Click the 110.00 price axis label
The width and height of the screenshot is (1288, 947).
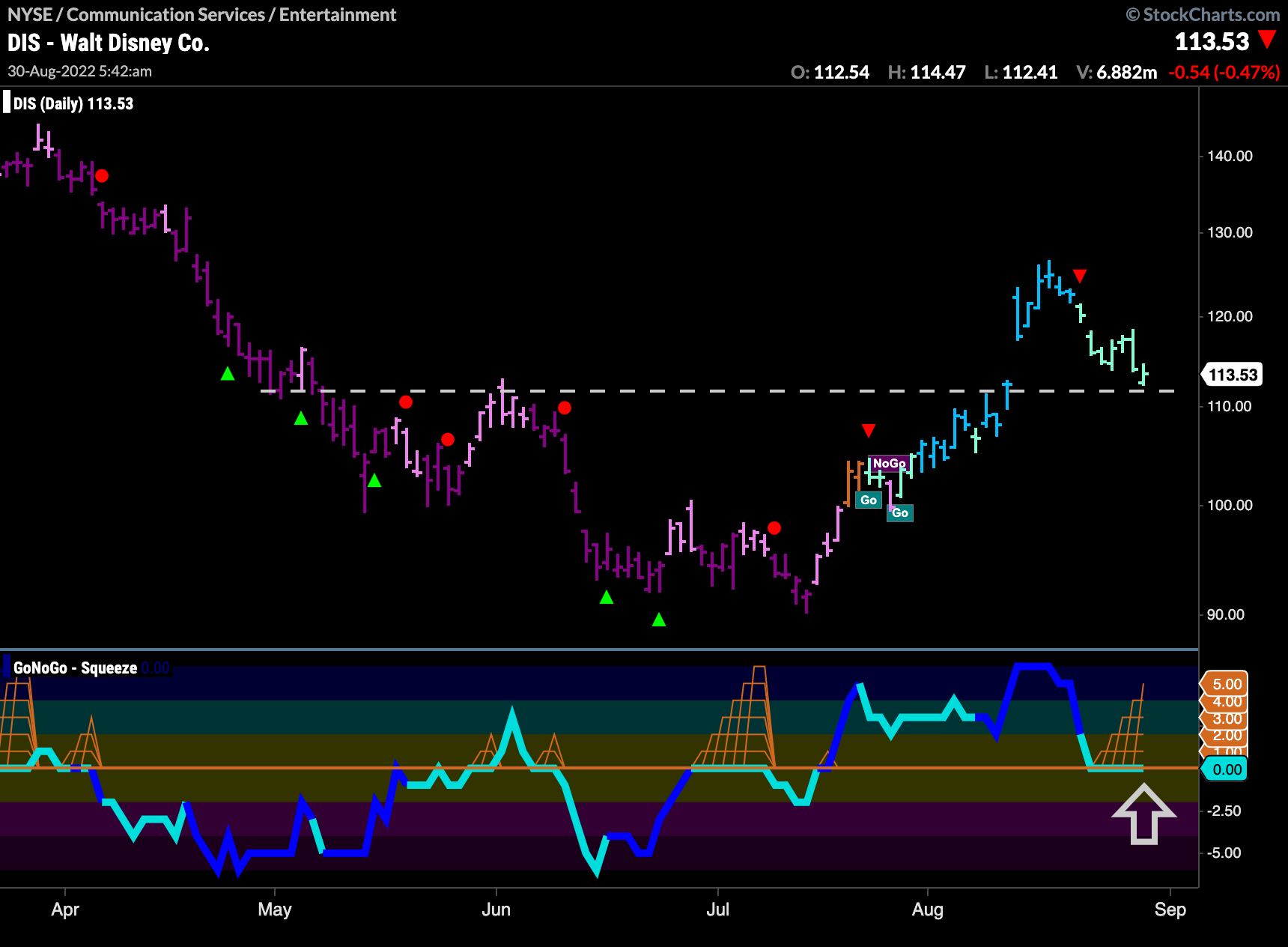coord(1230,406)
